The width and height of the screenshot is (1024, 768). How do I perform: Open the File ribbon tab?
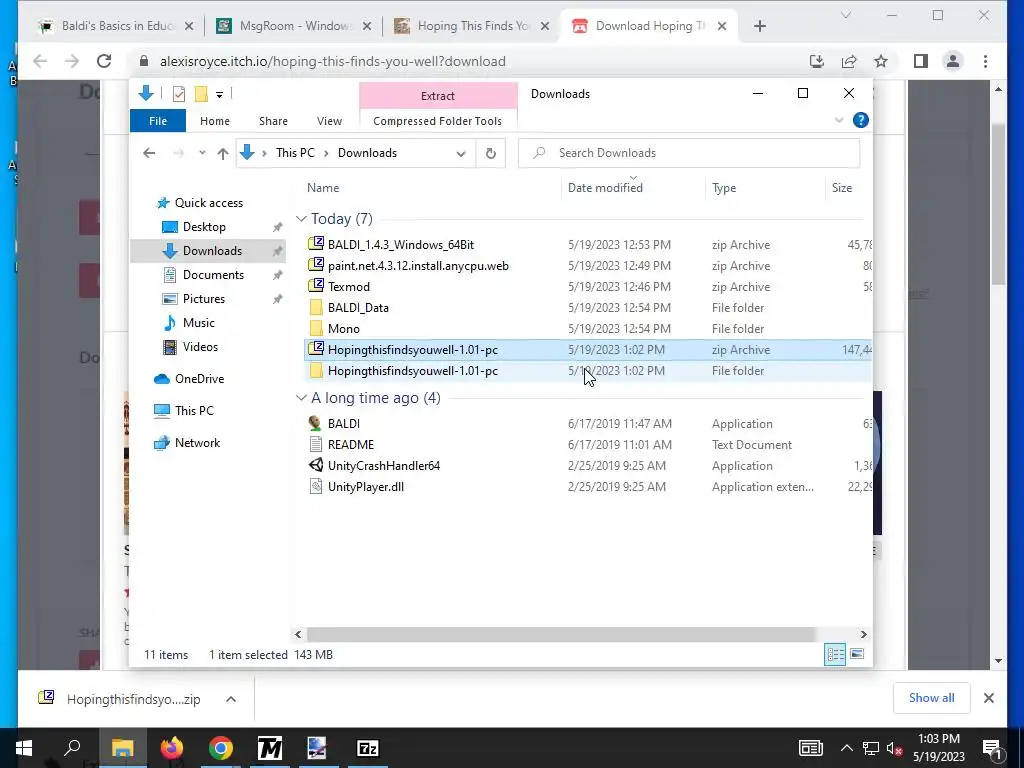point(158,121)
